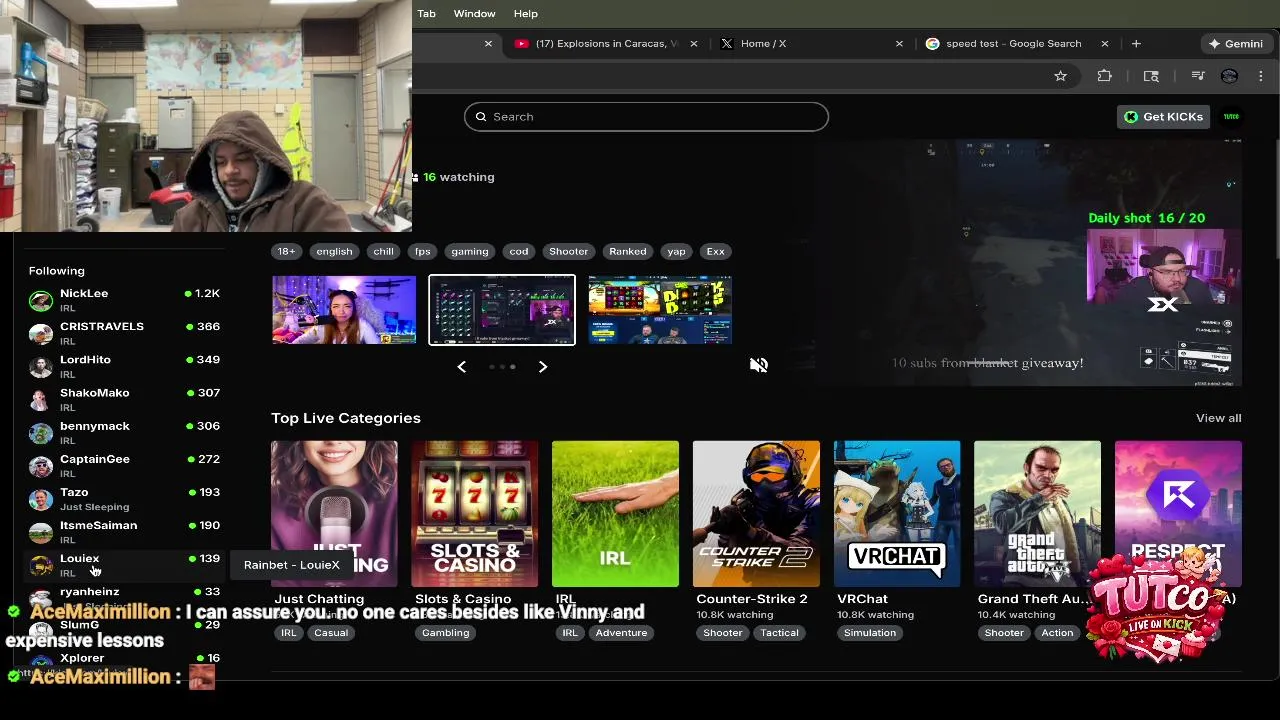The height and width of the screenshot is (720, 1280).
Task: Bookmark this page with star icon
Action: (x=1060, y=76)
